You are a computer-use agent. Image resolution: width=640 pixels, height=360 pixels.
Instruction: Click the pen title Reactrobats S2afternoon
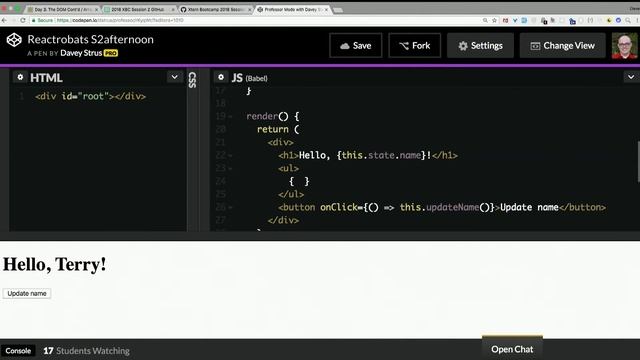[91, 39]
